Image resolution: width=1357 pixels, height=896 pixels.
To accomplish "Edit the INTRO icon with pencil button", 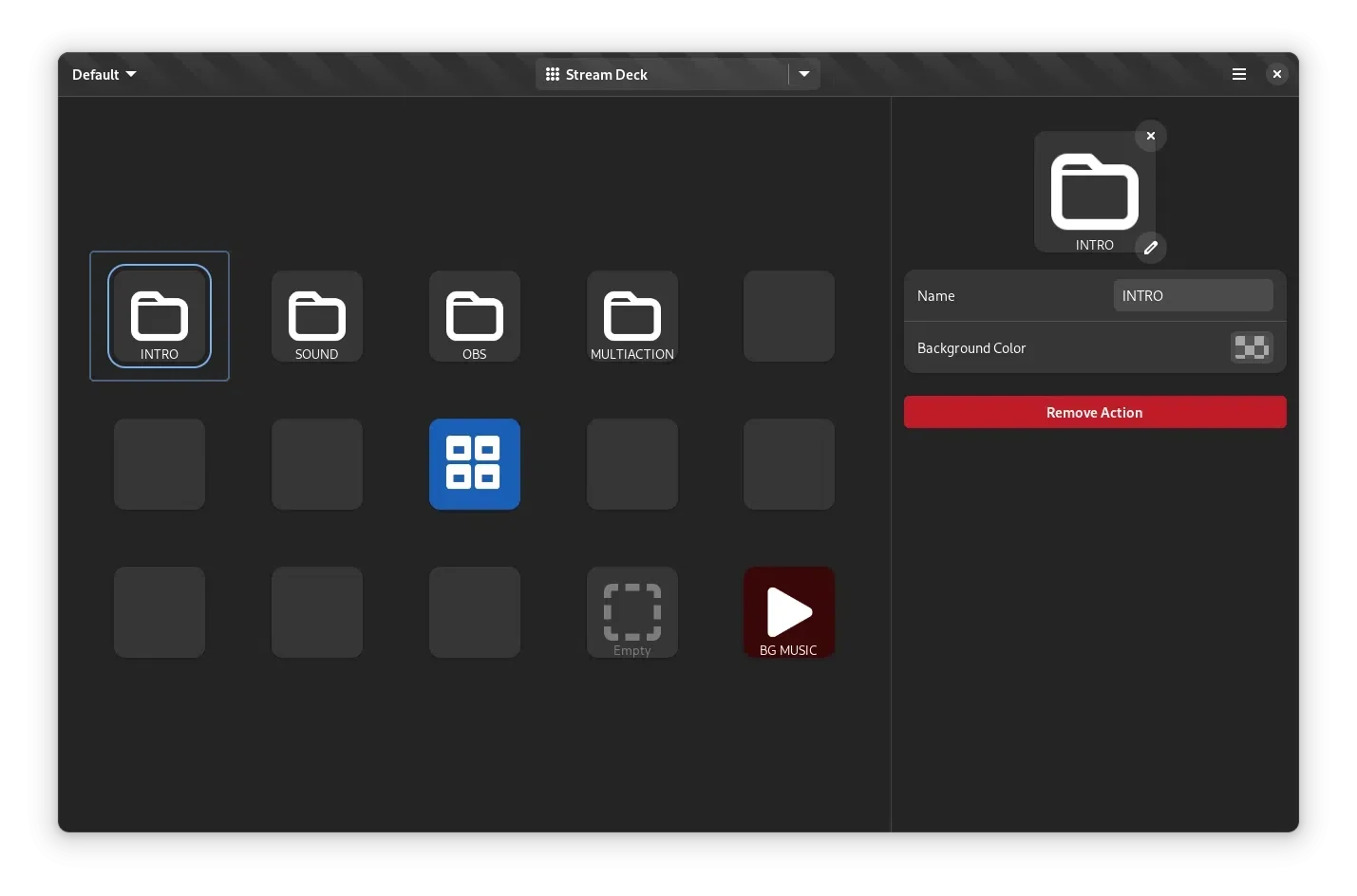I will pyautogui.click(x=1151, y=248).
